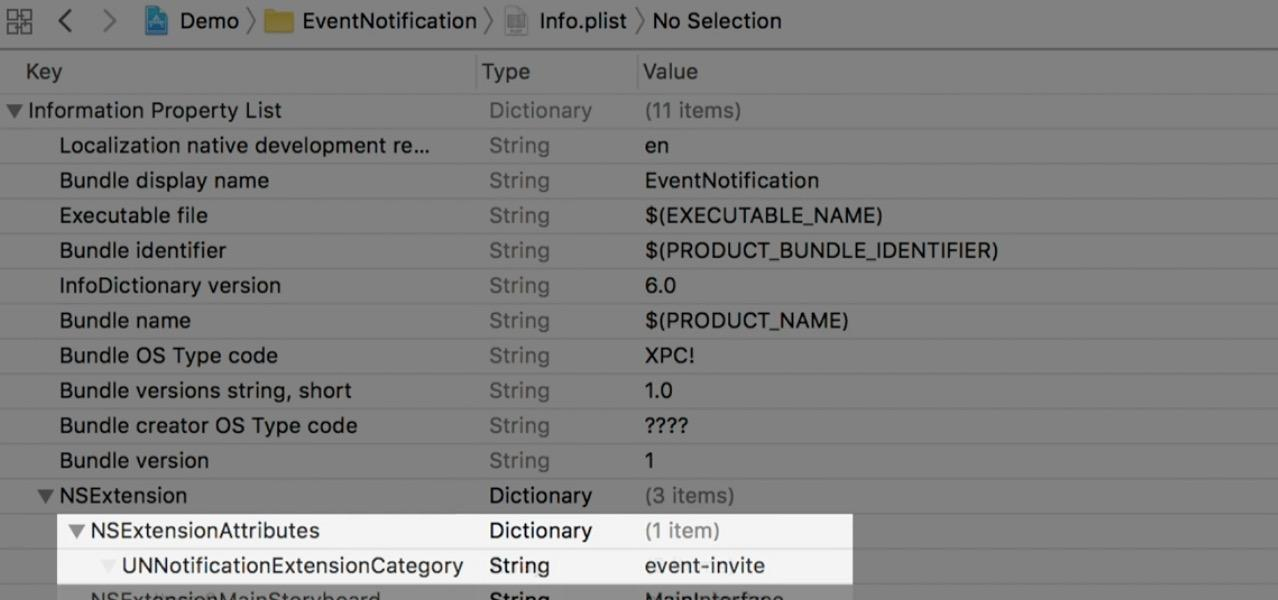The image size is (1278, 600).
Task: Click the Info.plist file icon
Action: pyautogui.click(x=515, y=21)
